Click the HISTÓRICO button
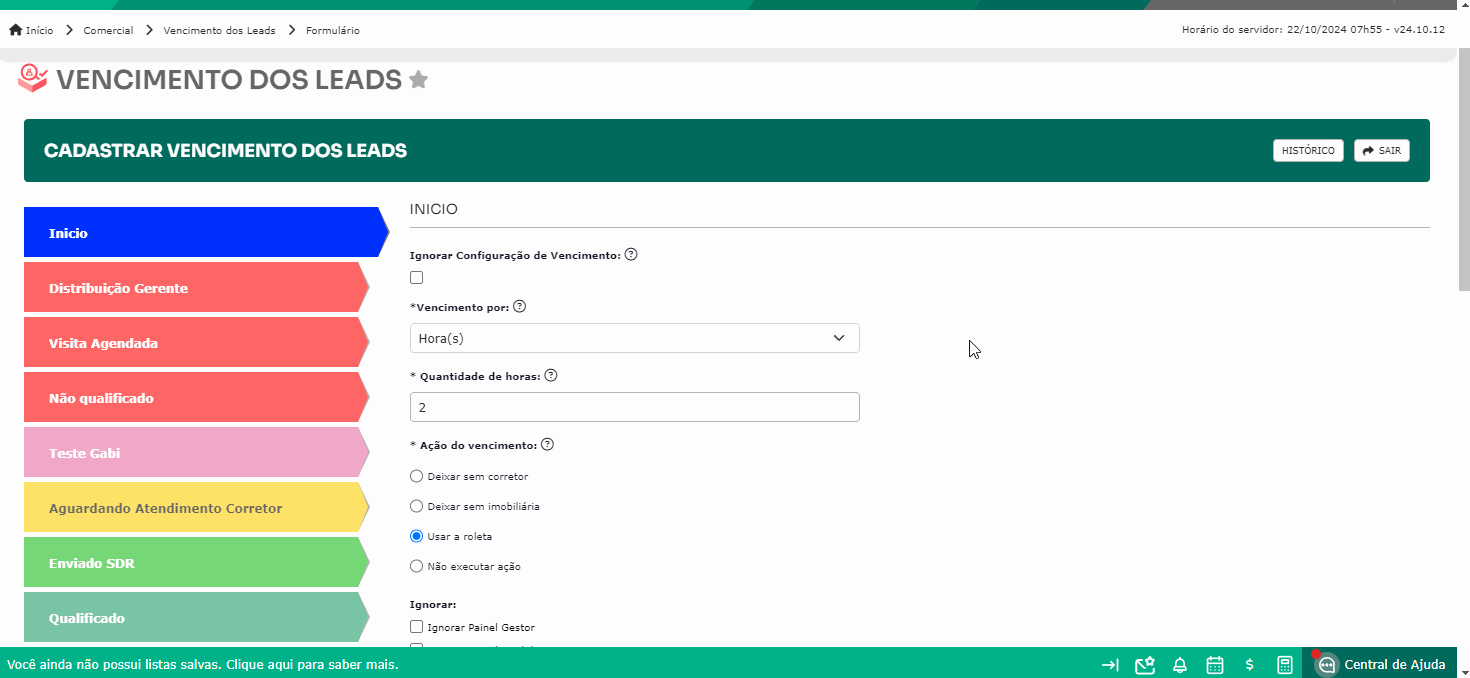 click(x=1308, y=151)
